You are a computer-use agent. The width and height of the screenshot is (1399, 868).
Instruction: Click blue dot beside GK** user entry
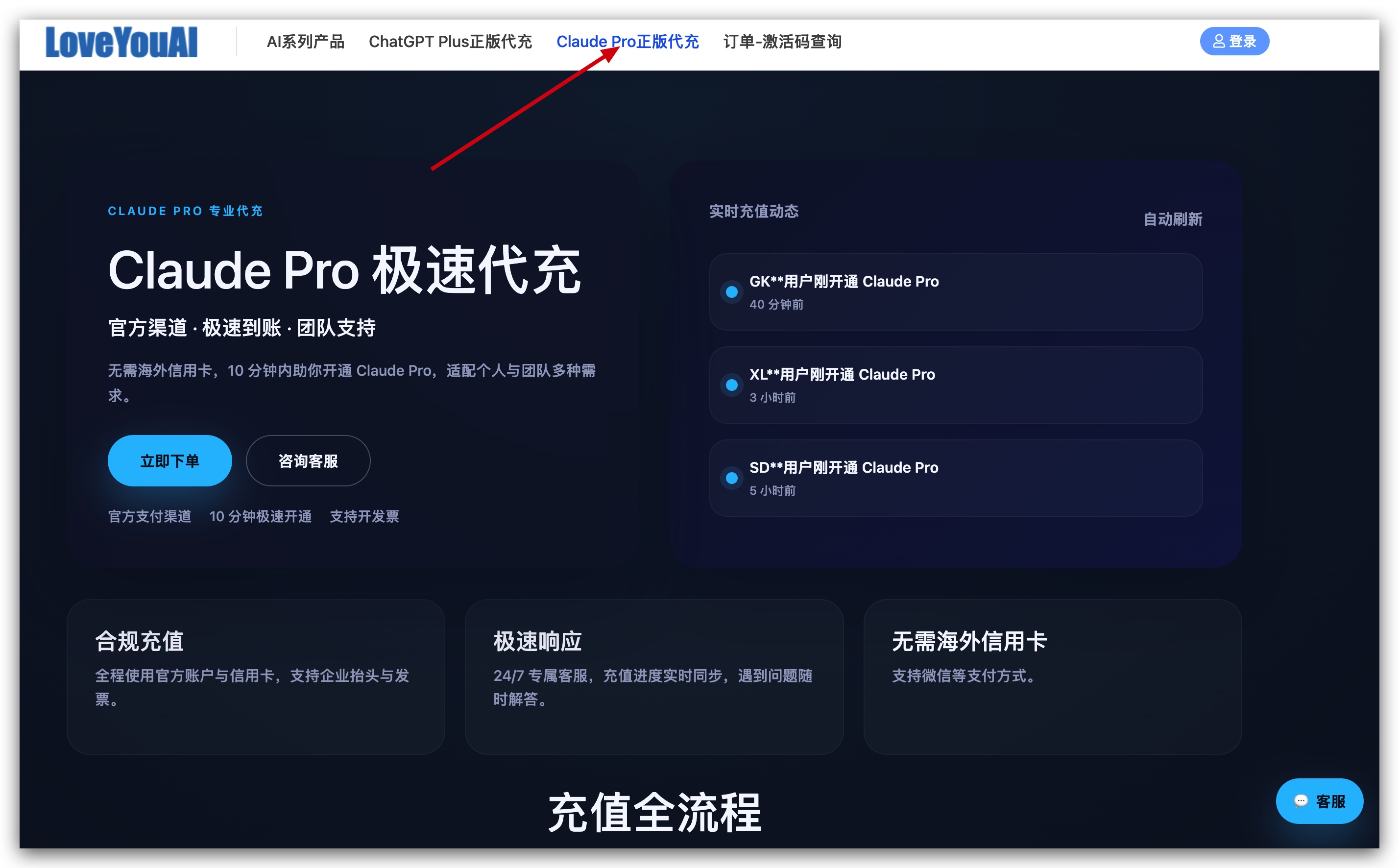point(731,292)
